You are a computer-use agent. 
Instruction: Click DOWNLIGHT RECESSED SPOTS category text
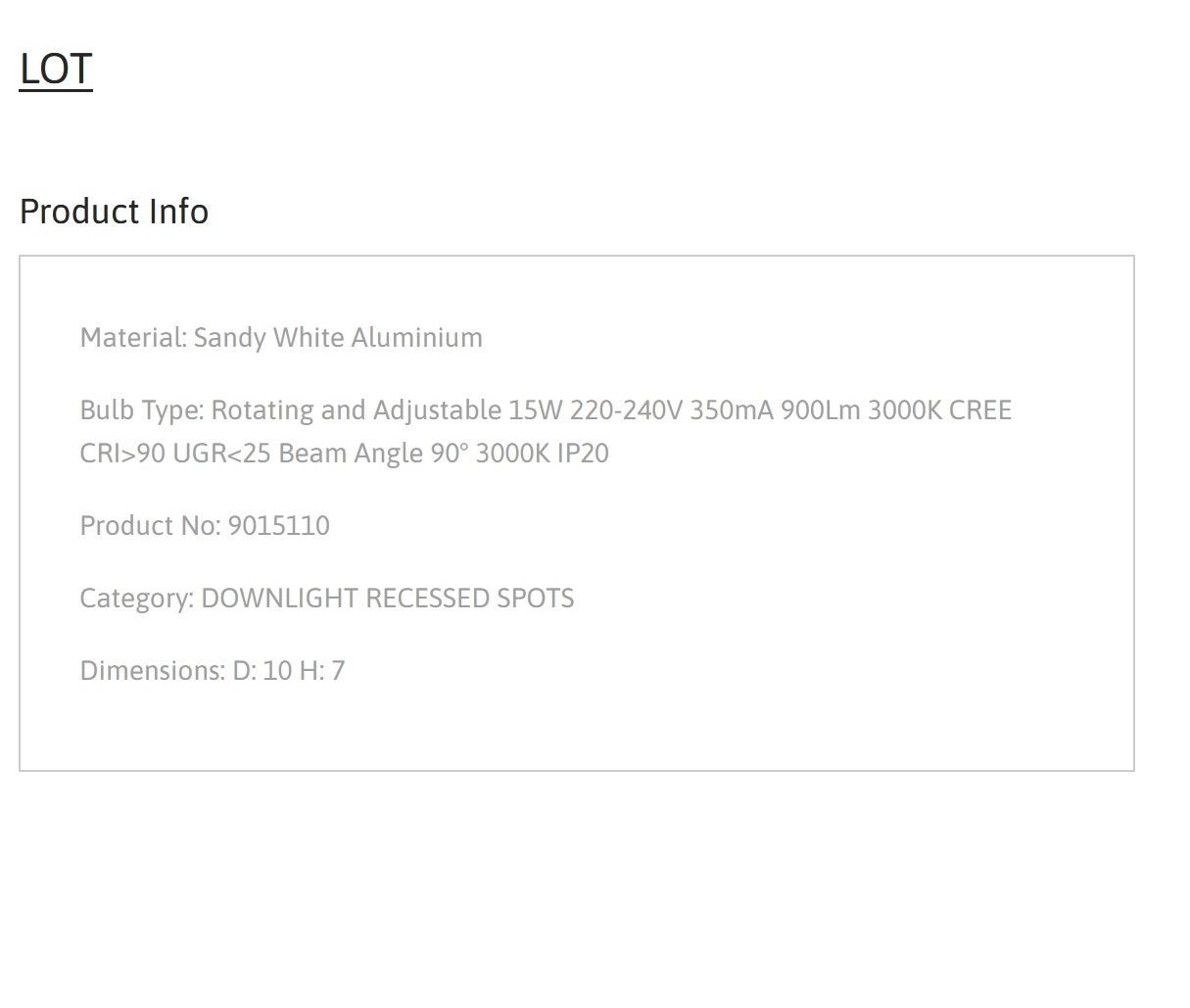(388, 598)
